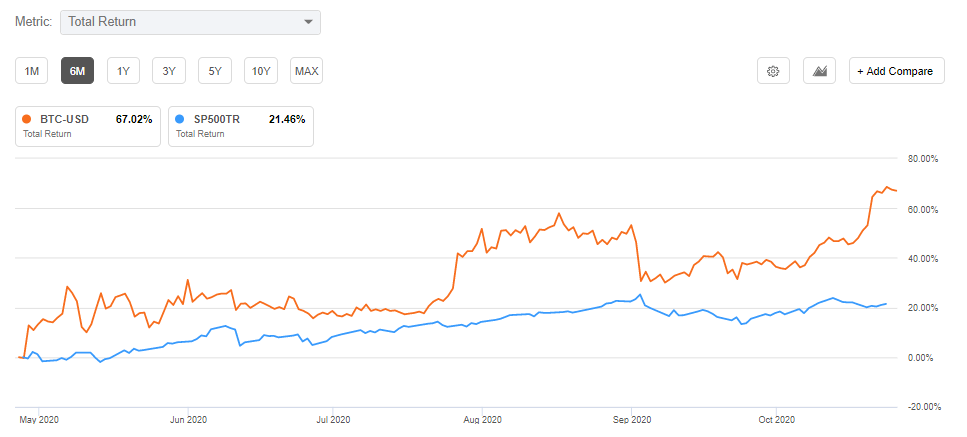Click the mountain chart style icon
Screen dimensions: 967x437
coord(820,71)
